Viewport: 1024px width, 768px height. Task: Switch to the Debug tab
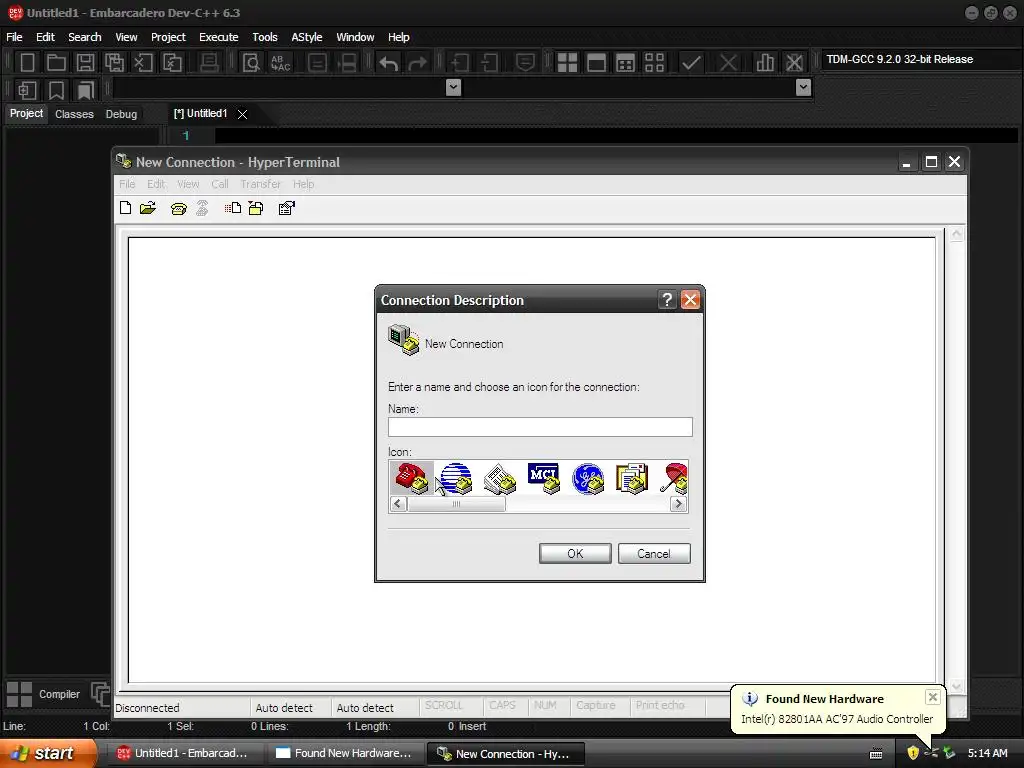(121, 114)
